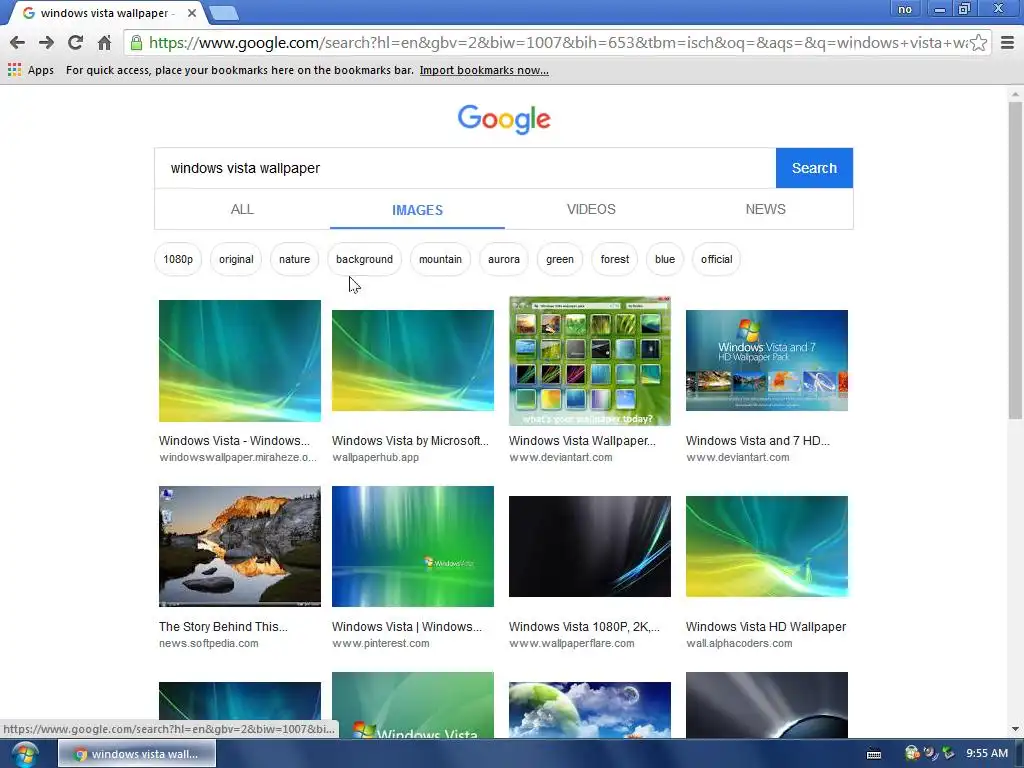This screenshot has height=768, width=1024.
Task: Click the scrollbar down arrow
Action: [1015, 729]
